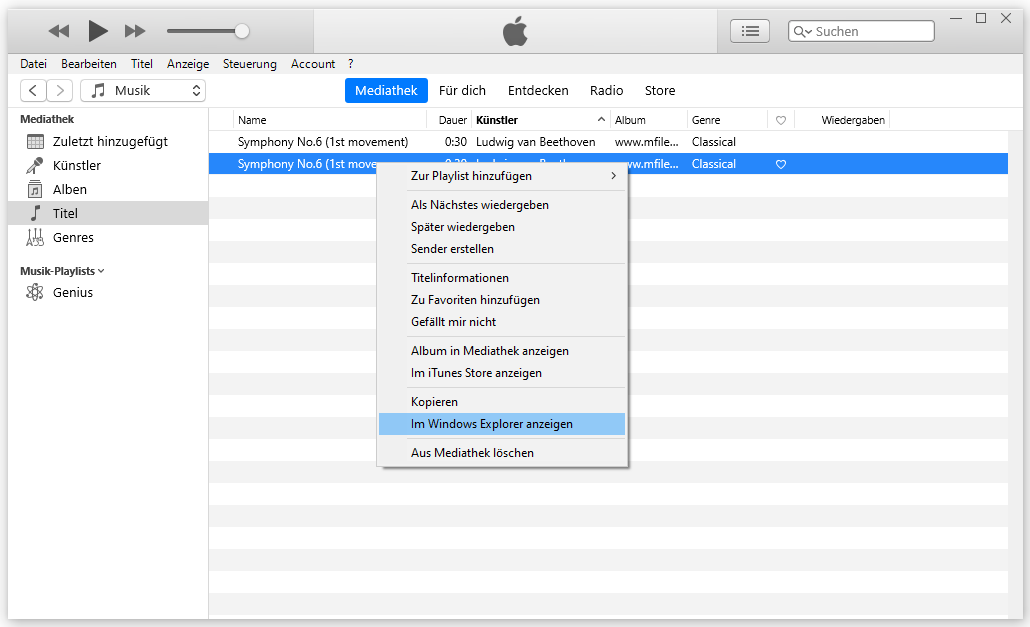Collapse the Musik-Playlists section chevron

pos(101,271)
